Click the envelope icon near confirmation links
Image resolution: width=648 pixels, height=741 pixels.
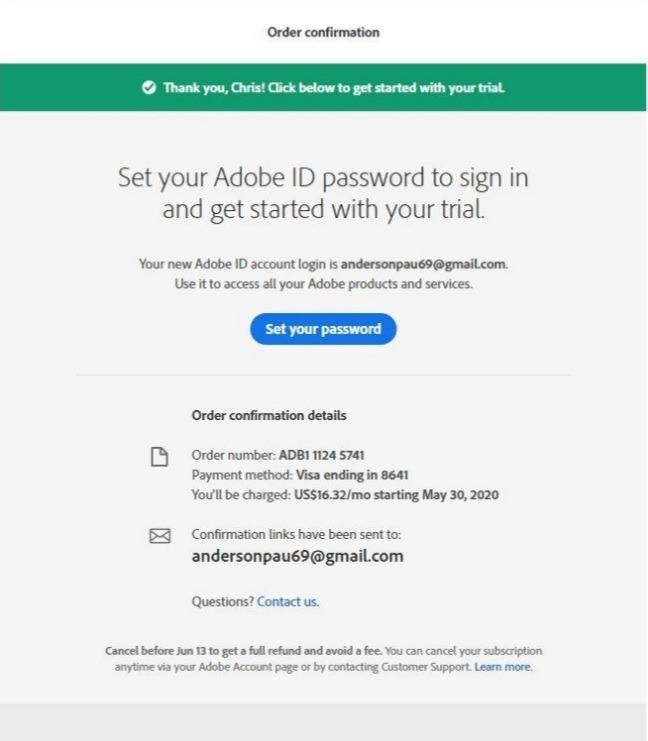(159, 536)
